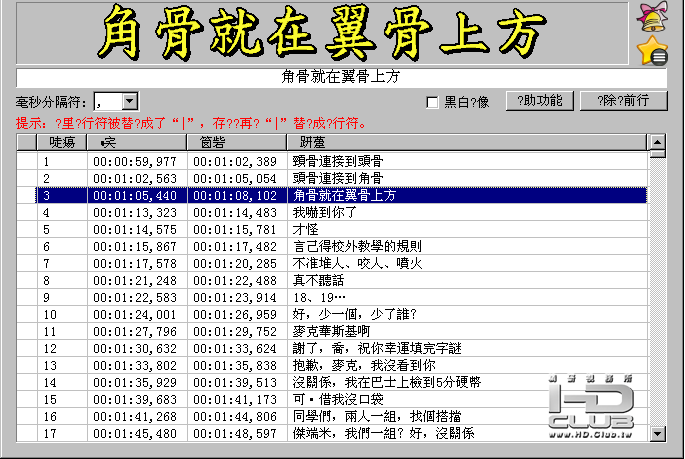The width and height of the screenshot is (685, 459).
Task: Click the bell with pink bow icon
Action: 653,17
